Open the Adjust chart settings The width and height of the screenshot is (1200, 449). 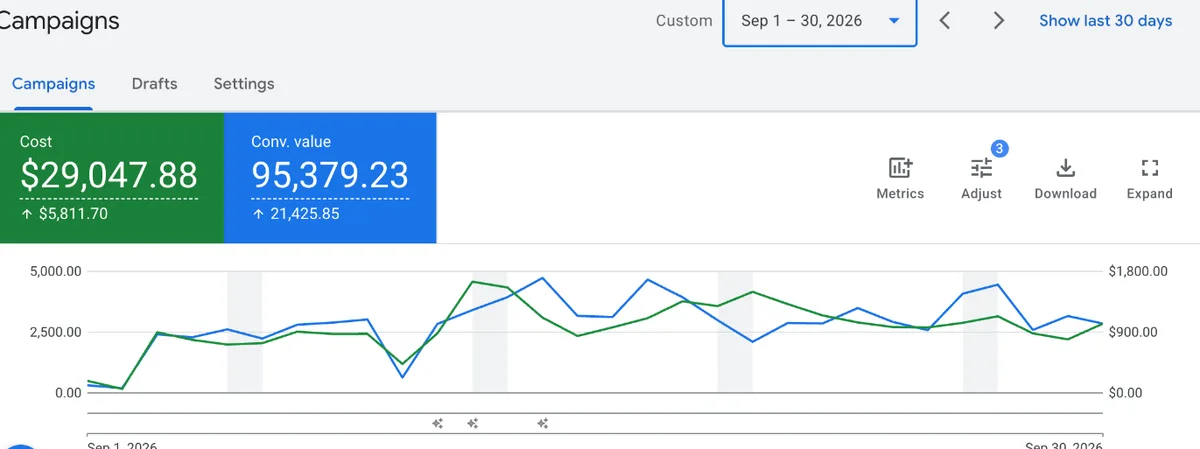[981, 179]
